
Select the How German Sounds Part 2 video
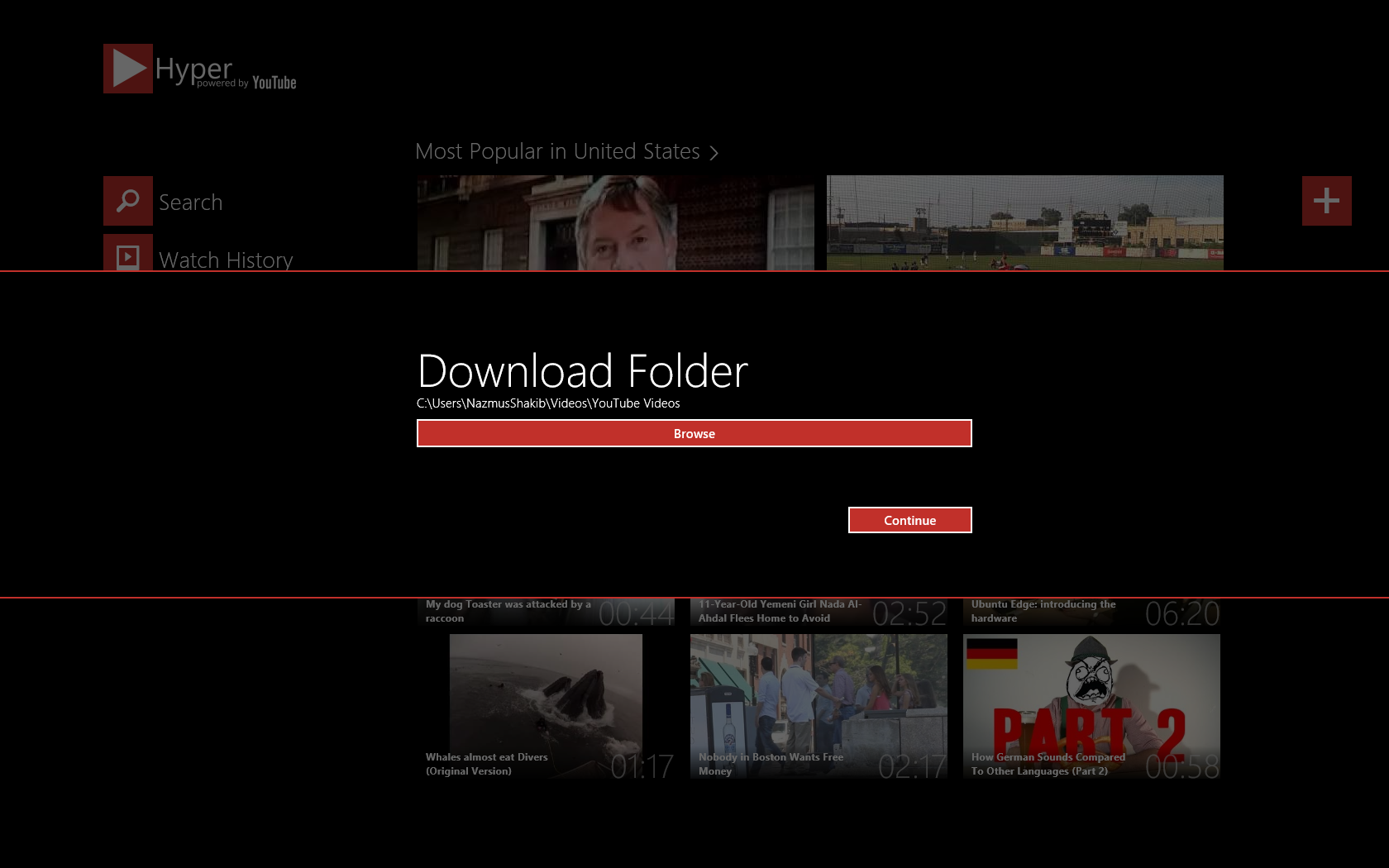[x=1091, y=706]
